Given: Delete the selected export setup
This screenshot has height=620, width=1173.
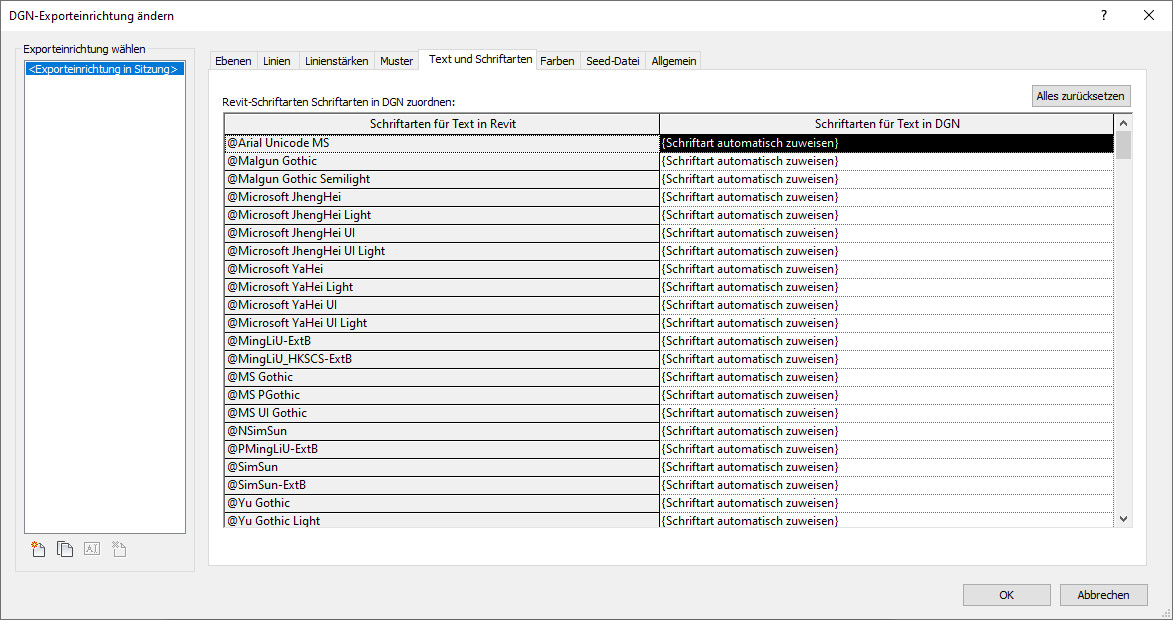Looking at the screenshot, I should pos(119,549).
